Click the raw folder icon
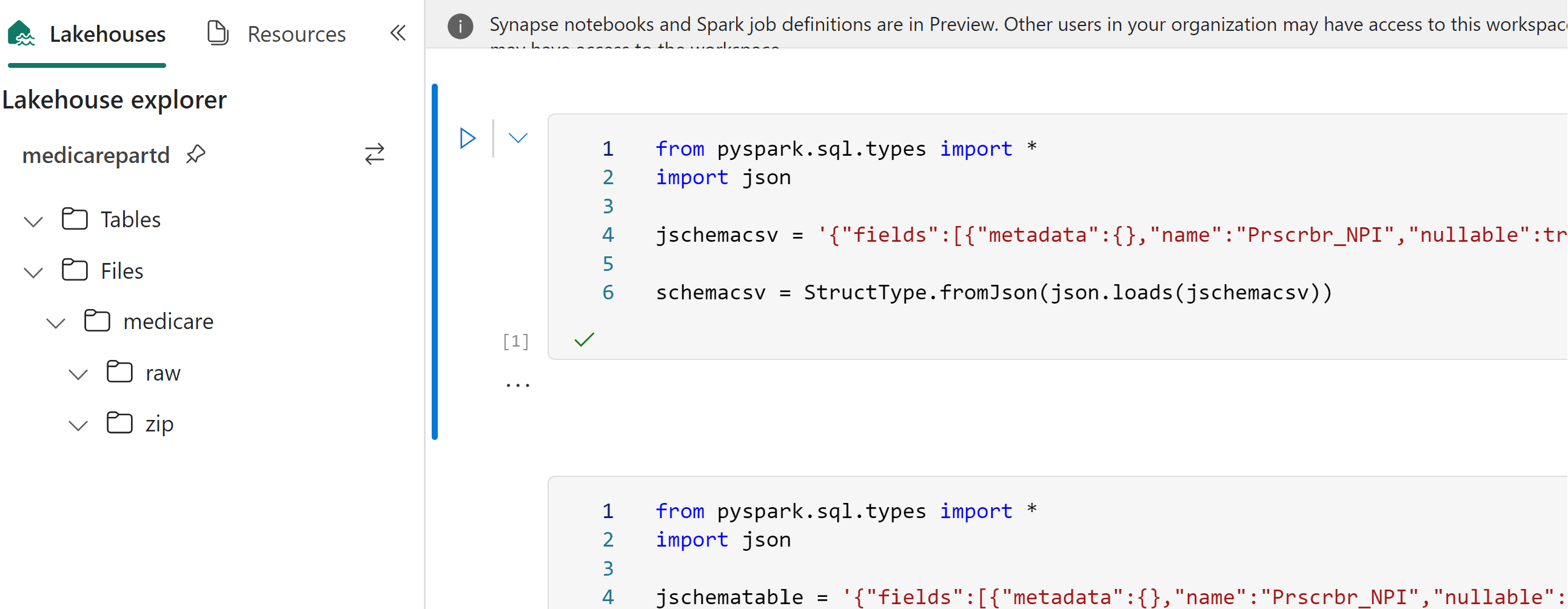 pos(119,371)
